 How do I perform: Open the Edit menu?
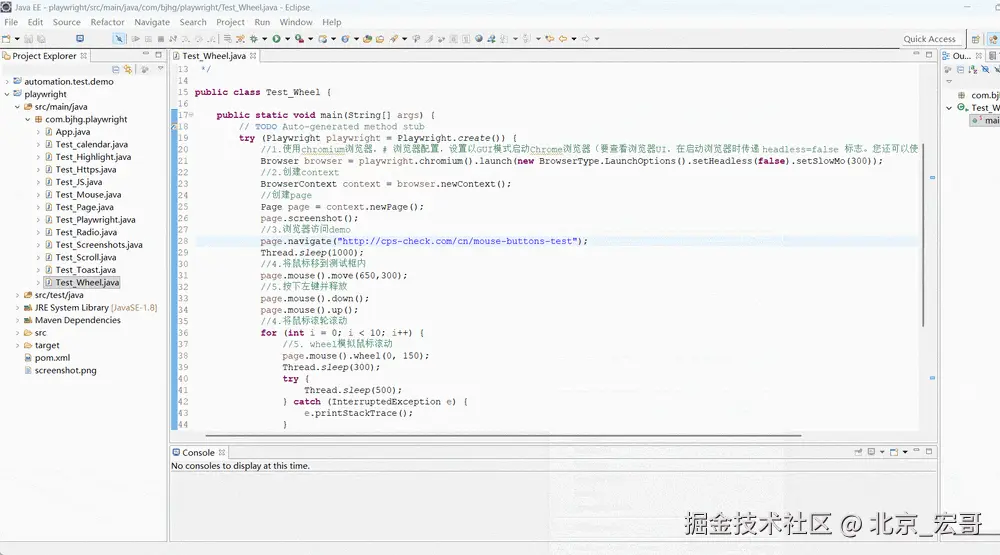click(x=35, y=22)
